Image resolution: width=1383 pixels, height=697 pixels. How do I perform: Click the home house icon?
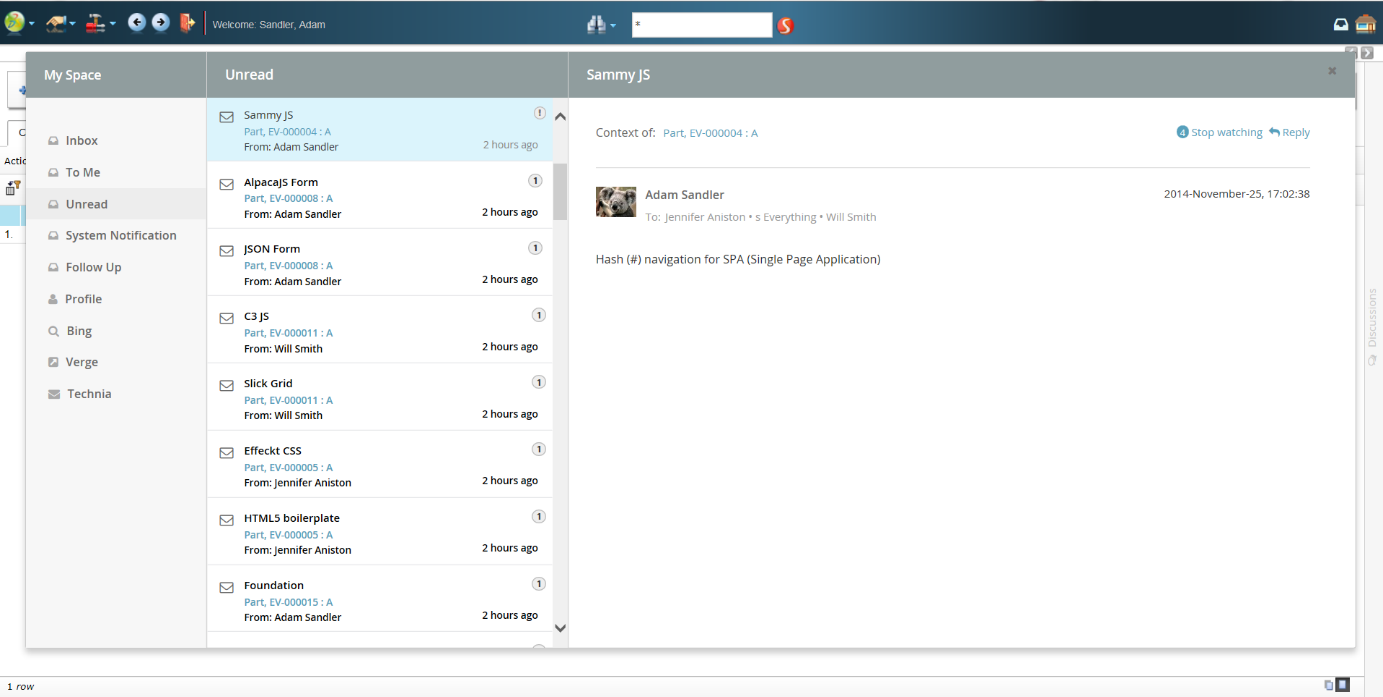coord(1366,24)
